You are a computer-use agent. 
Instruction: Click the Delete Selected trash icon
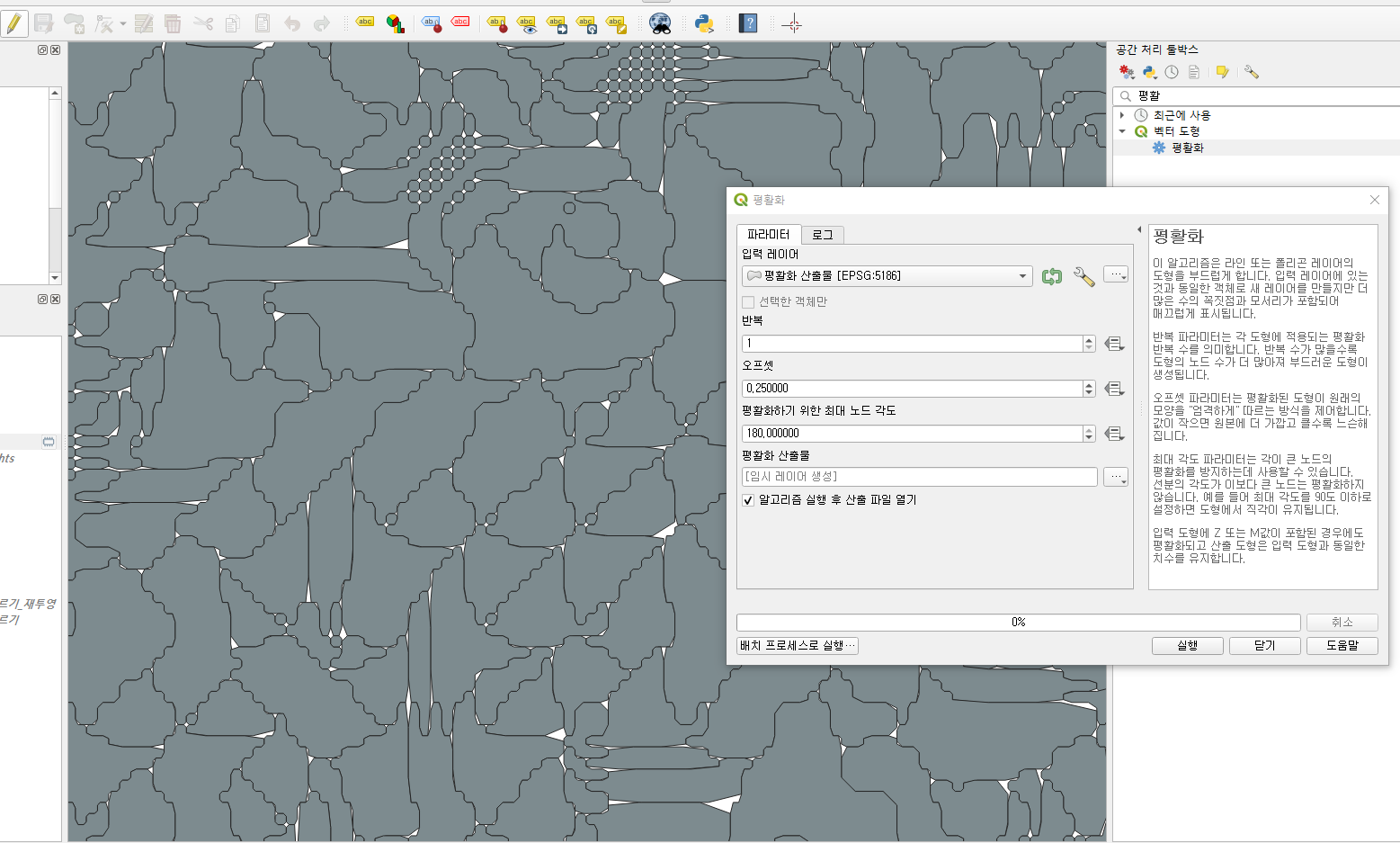click(x=173, y=23)
